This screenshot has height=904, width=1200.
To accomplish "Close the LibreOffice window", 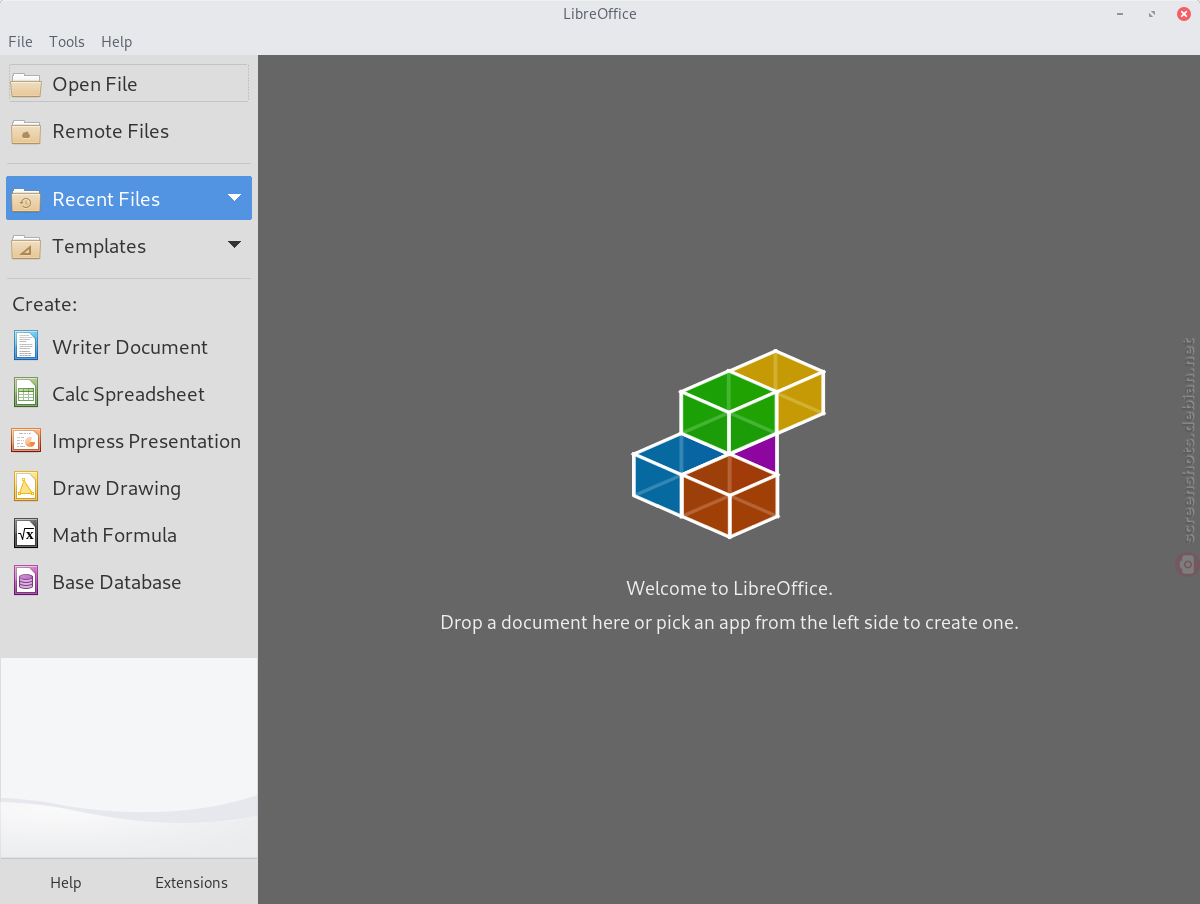I will (1184, 14).
